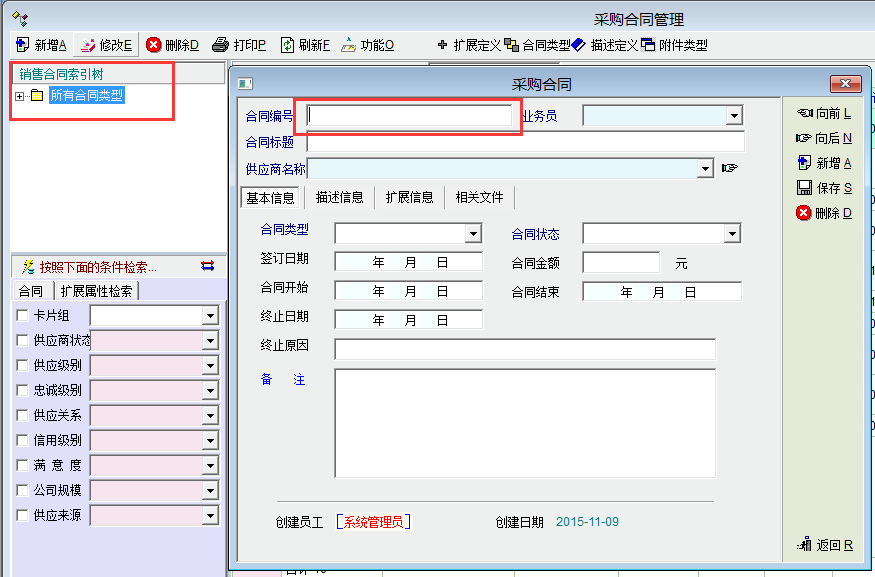The image size is (875, 577).
Task: Click the 合同编号 input field
Action: [409, 116]
